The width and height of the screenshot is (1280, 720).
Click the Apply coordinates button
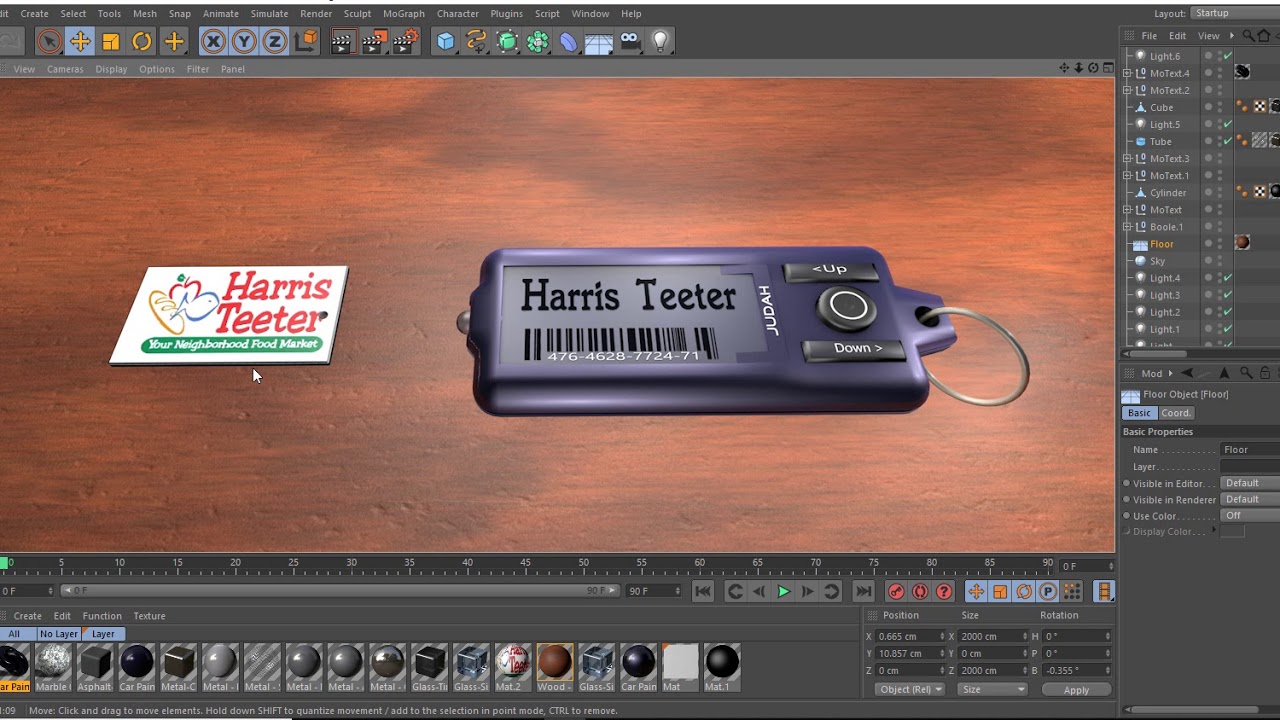click(1076, 690)
